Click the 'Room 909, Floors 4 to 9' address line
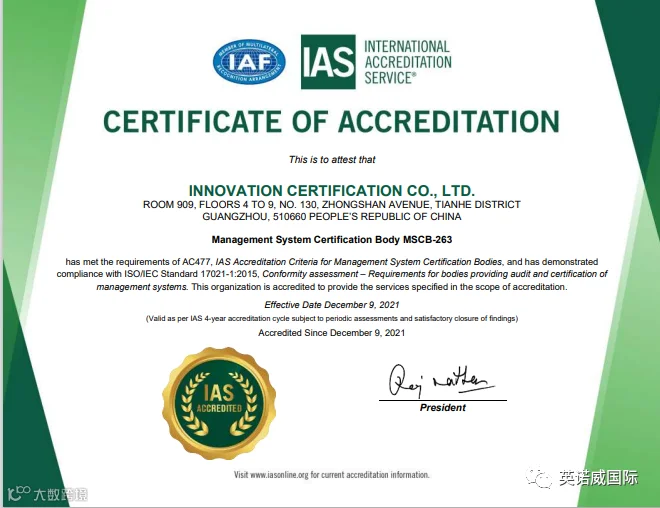Screen dimensions: 660x508 coord(332,205)
